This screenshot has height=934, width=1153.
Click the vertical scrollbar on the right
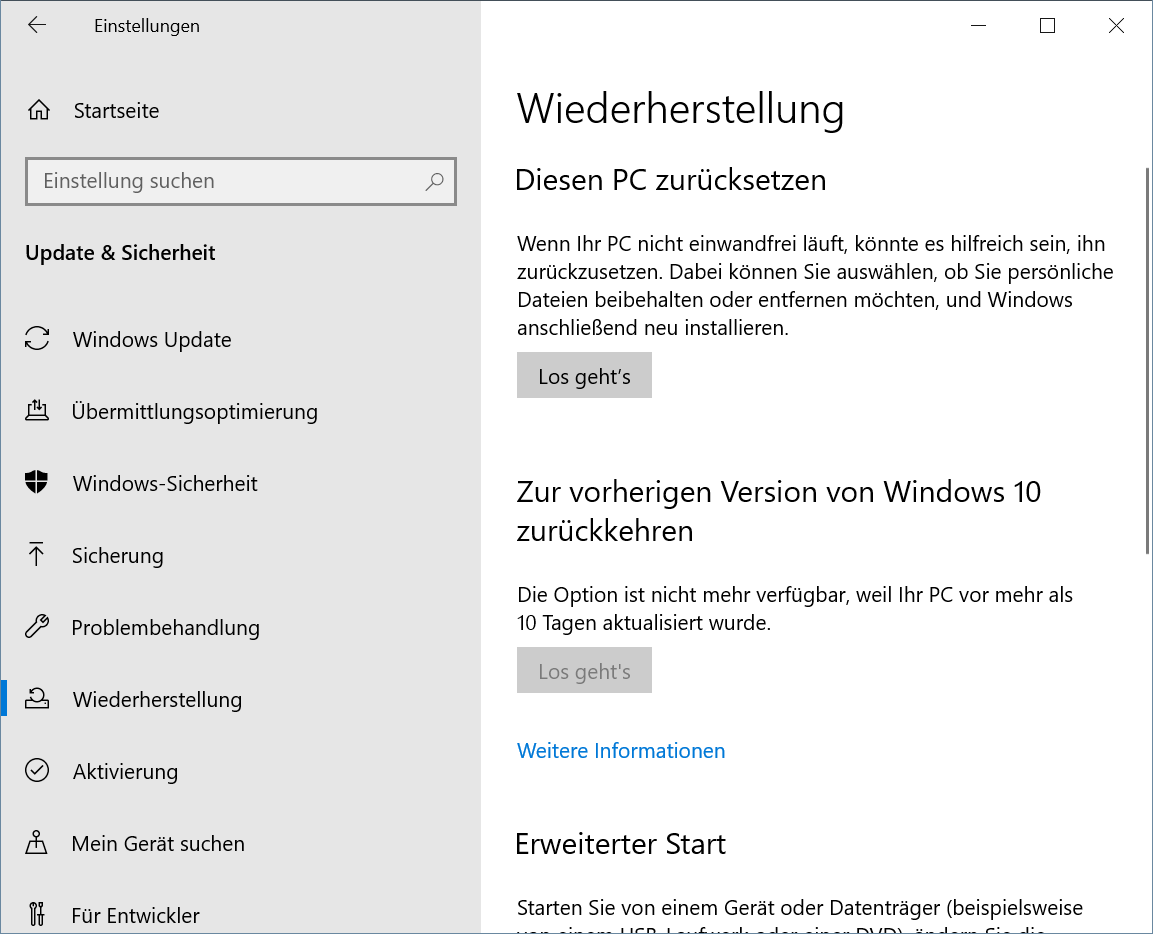pyautogui.click(x=1147, y=360)
